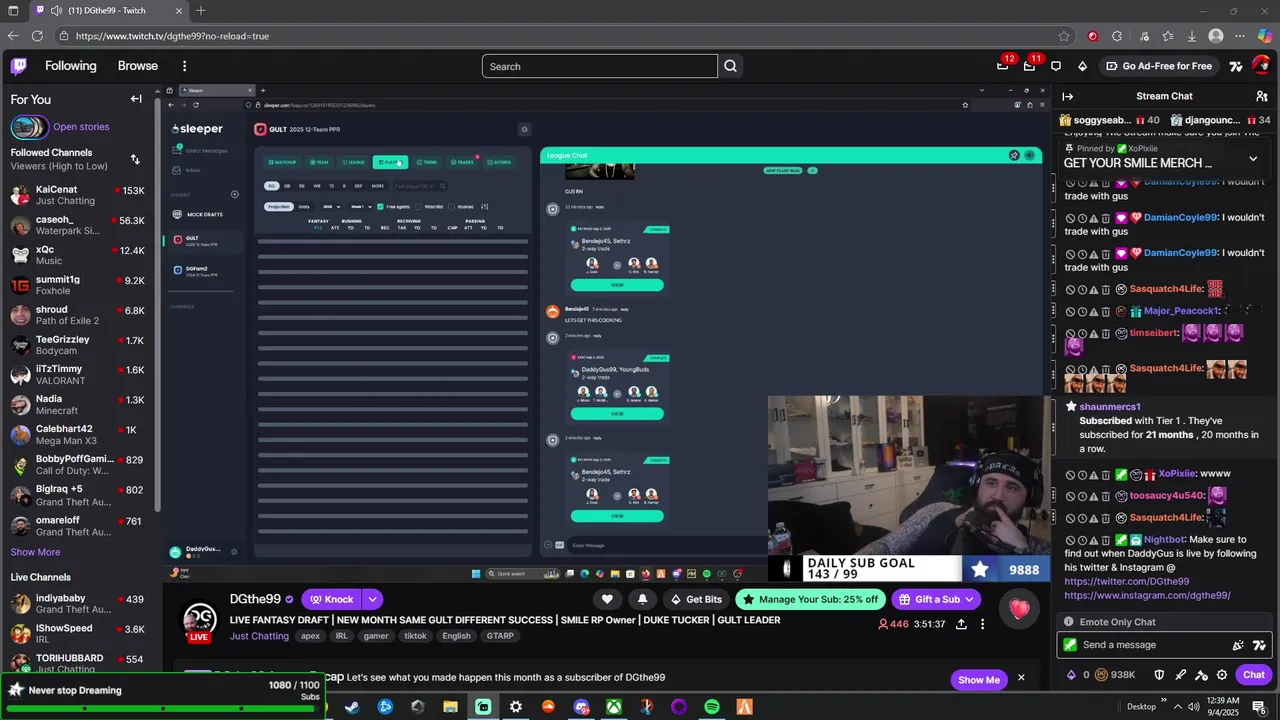Open taskbar File Explorer folder

click(x=450, y=707)
